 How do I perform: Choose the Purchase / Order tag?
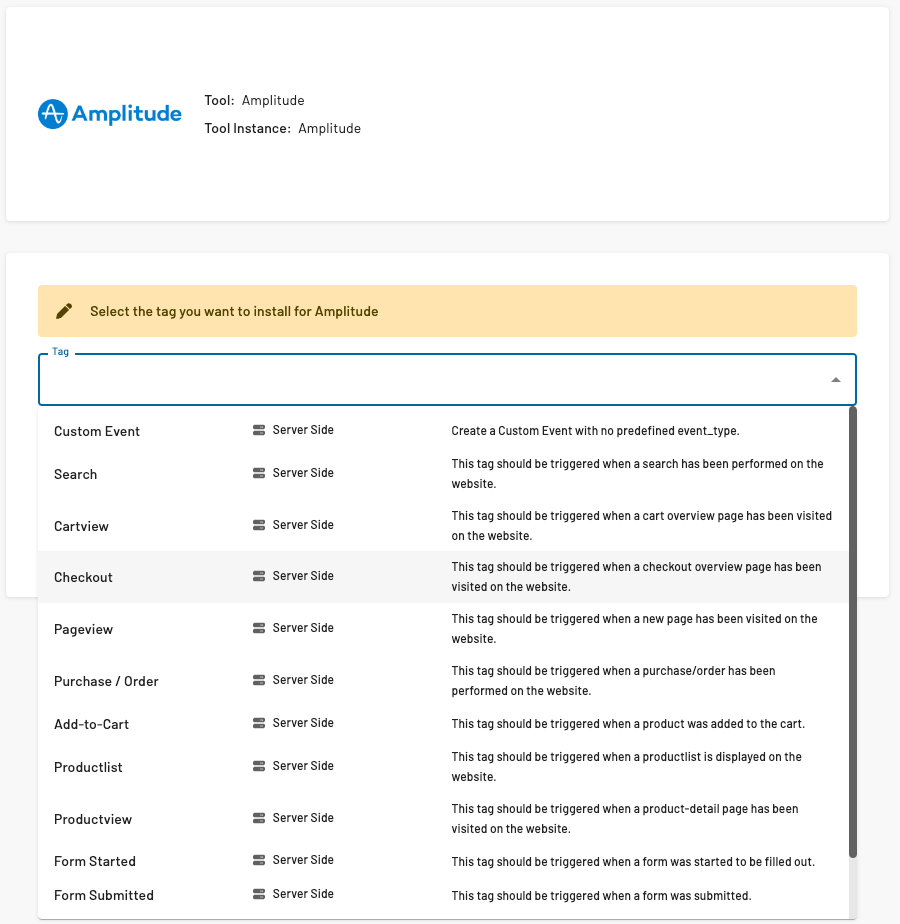[x=106, y=681]
